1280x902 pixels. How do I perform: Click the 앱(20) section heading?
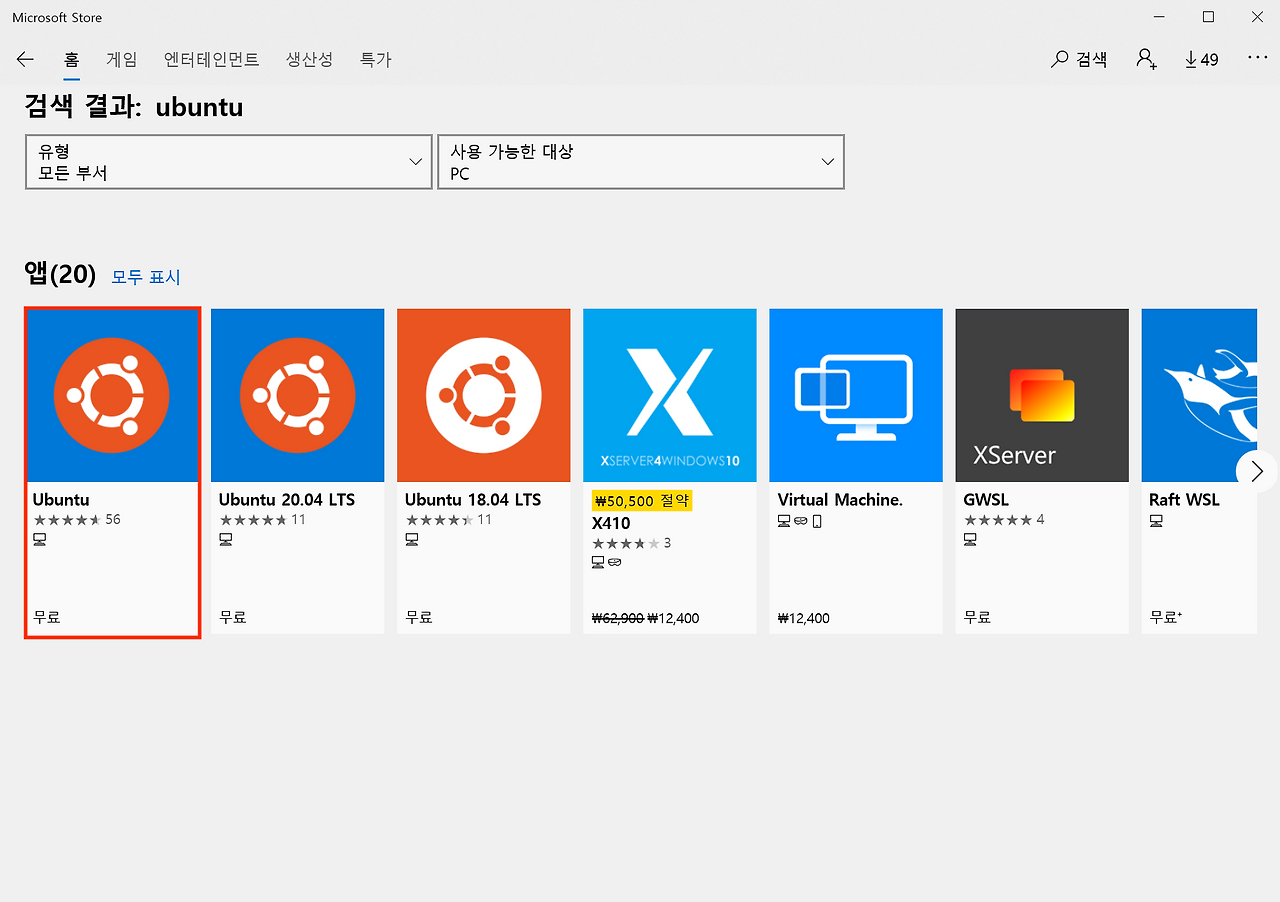(x=60, y=274)
